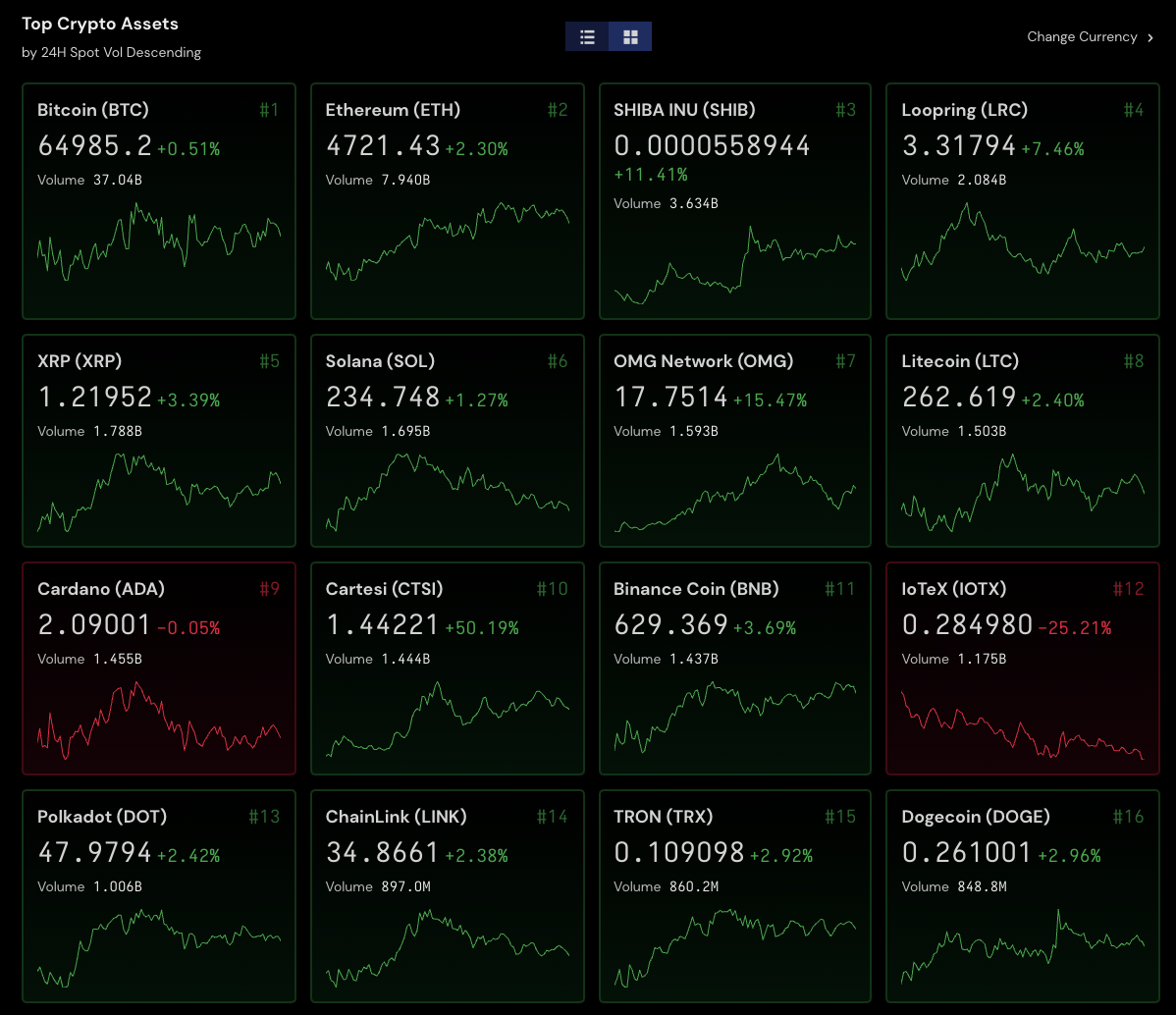Click TRON price 0.109098

(x=679, y=852)
